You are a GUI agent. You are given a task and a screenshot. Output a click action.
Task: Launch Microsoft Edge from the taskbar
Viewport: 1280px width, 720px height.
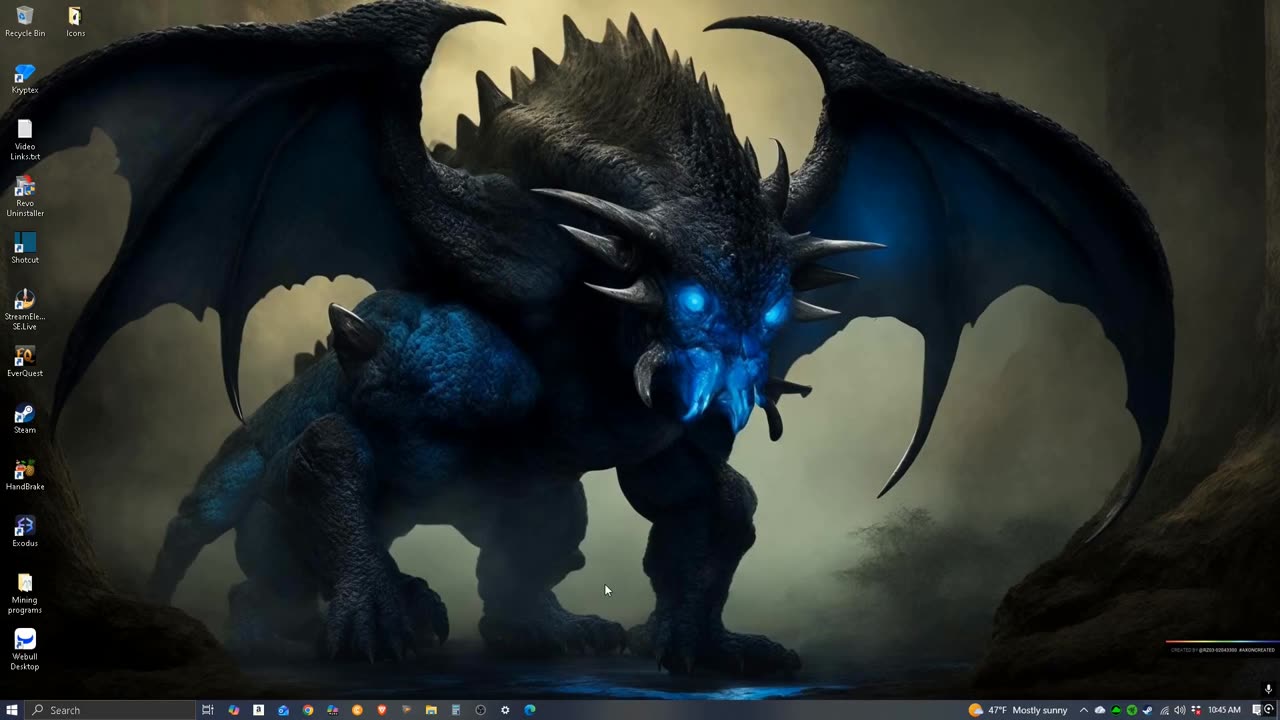530,710
